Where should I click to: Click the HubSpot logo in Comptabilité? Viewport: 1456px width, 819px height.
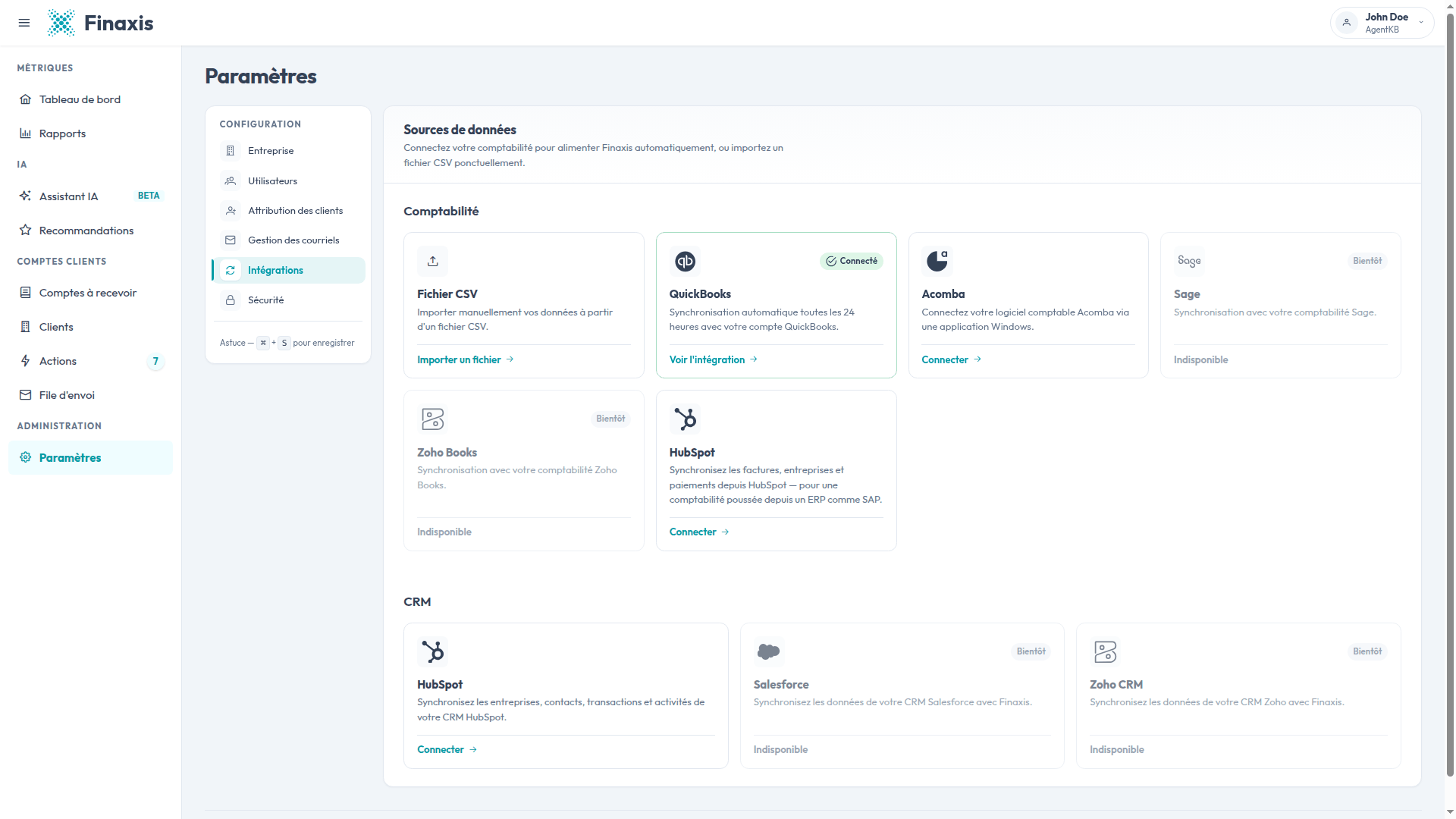[x=685, y=419]
